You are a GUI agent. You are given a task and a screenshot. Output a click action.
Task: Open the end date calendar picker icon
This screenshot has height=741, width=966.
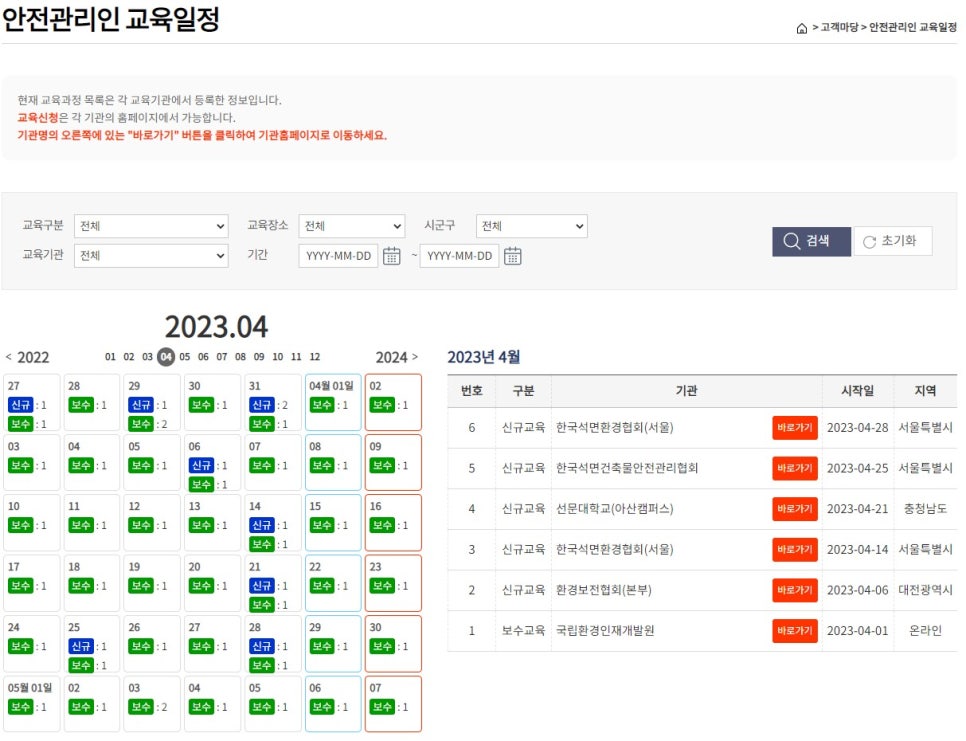[x=513, y=256]
